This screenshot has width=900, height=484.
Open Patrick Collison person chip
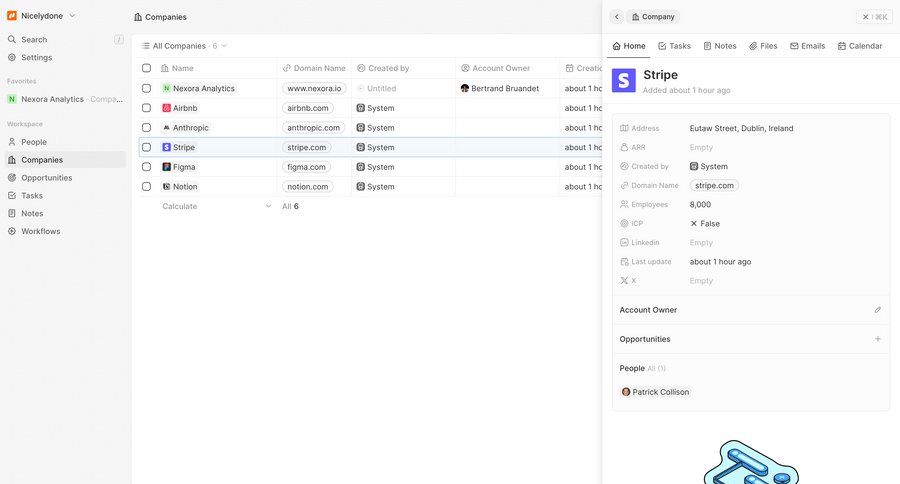[655, 392]
